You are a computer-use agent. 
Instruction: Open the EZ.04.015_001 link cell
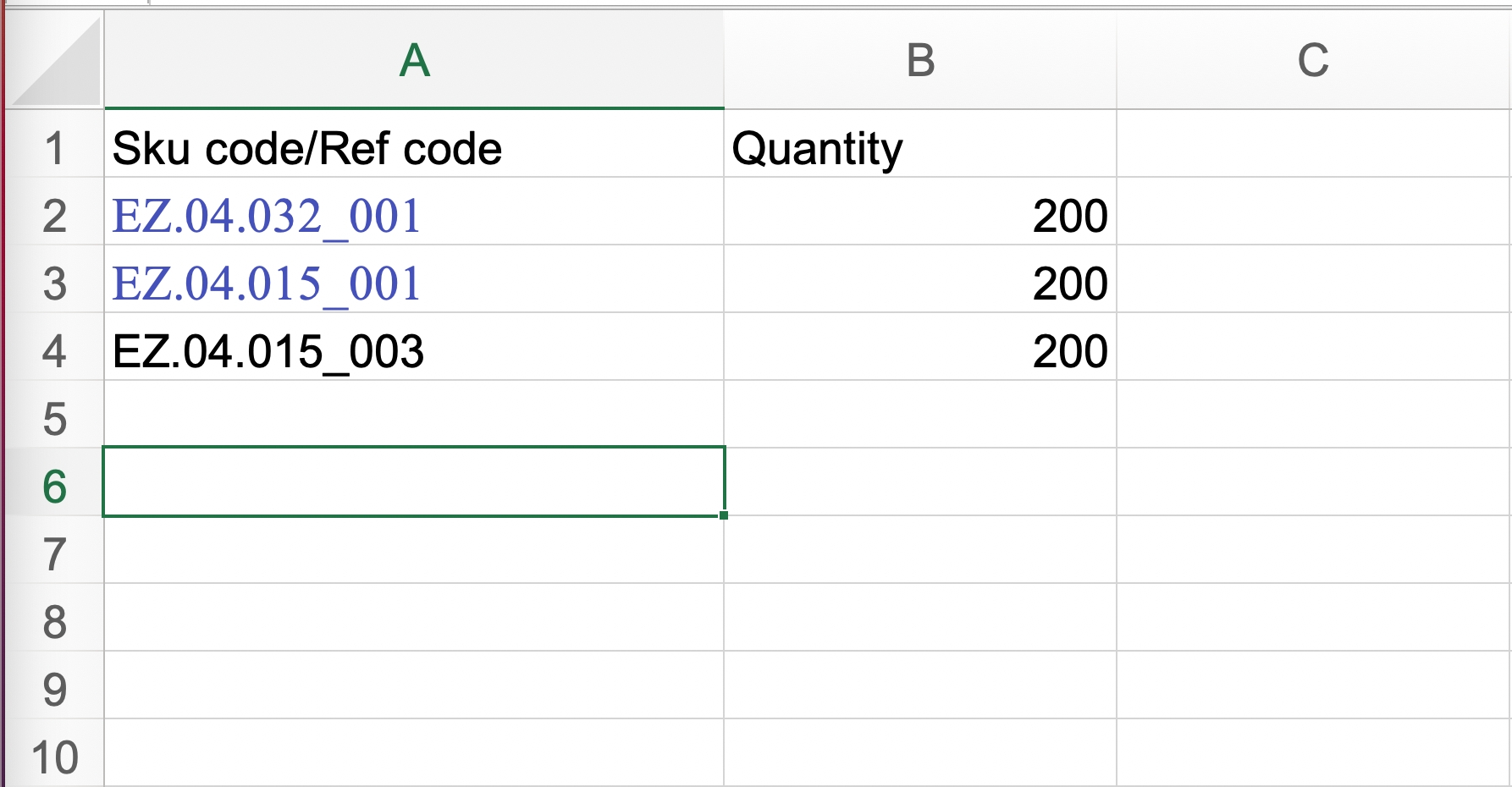pos(267,284)
